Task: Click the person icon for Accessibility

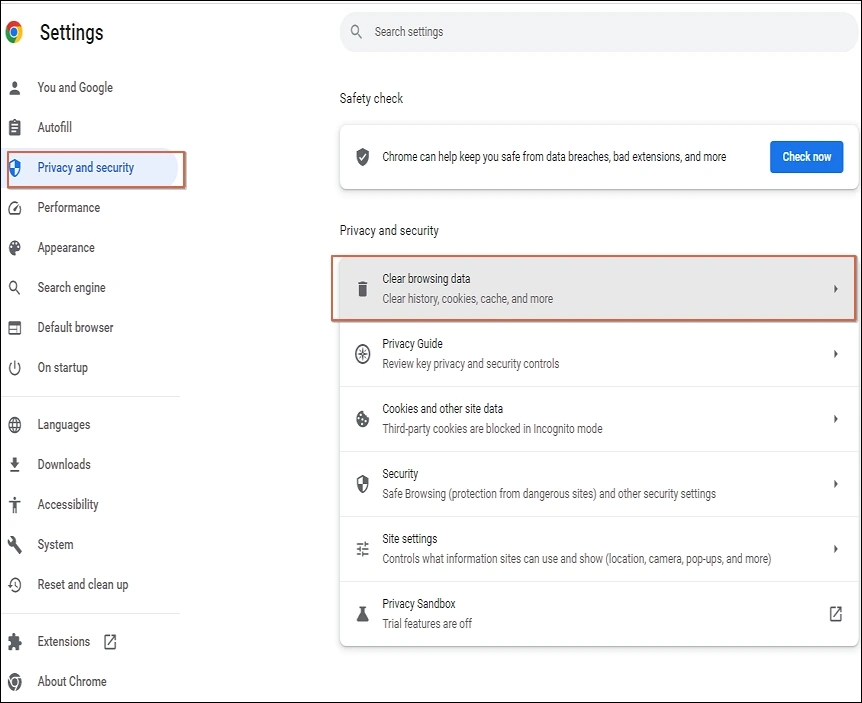Action: click(15, 505)
